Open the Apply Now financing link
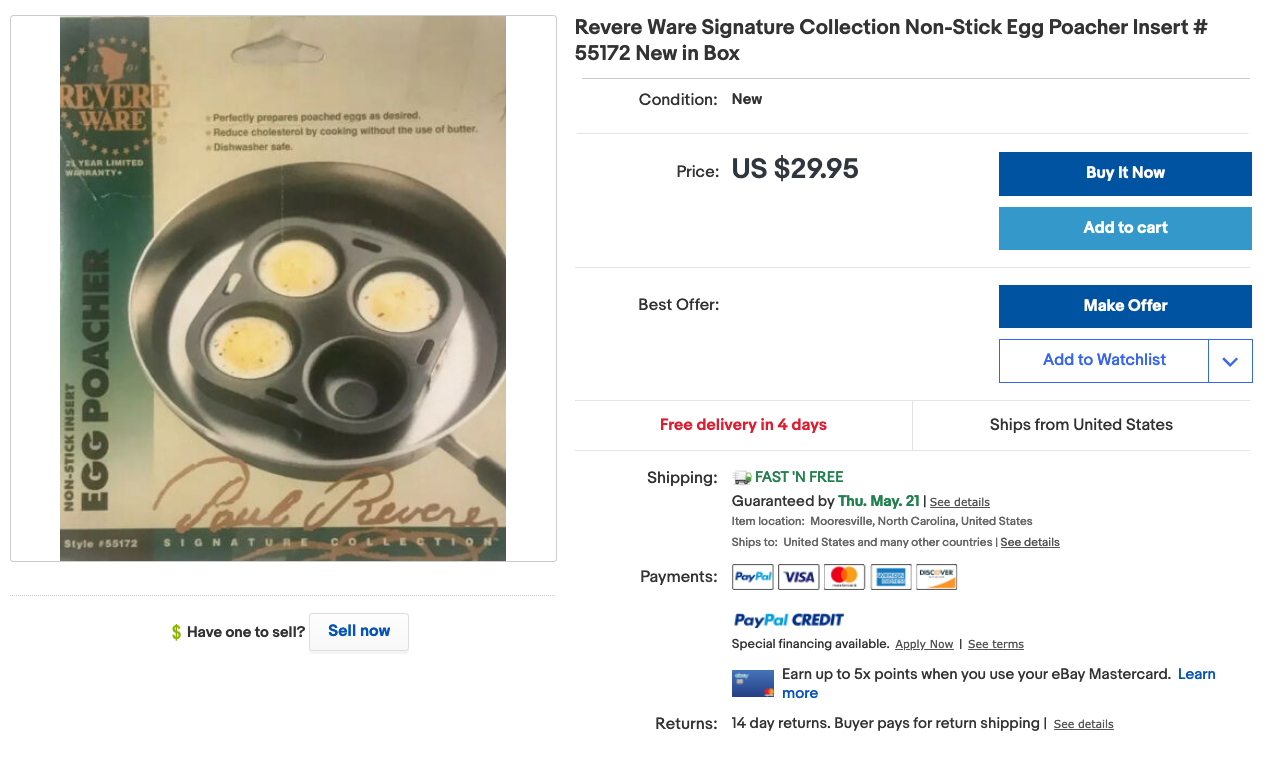Image resolution: width=1269 pixels, height=773 pixels. tap(923, 644)
